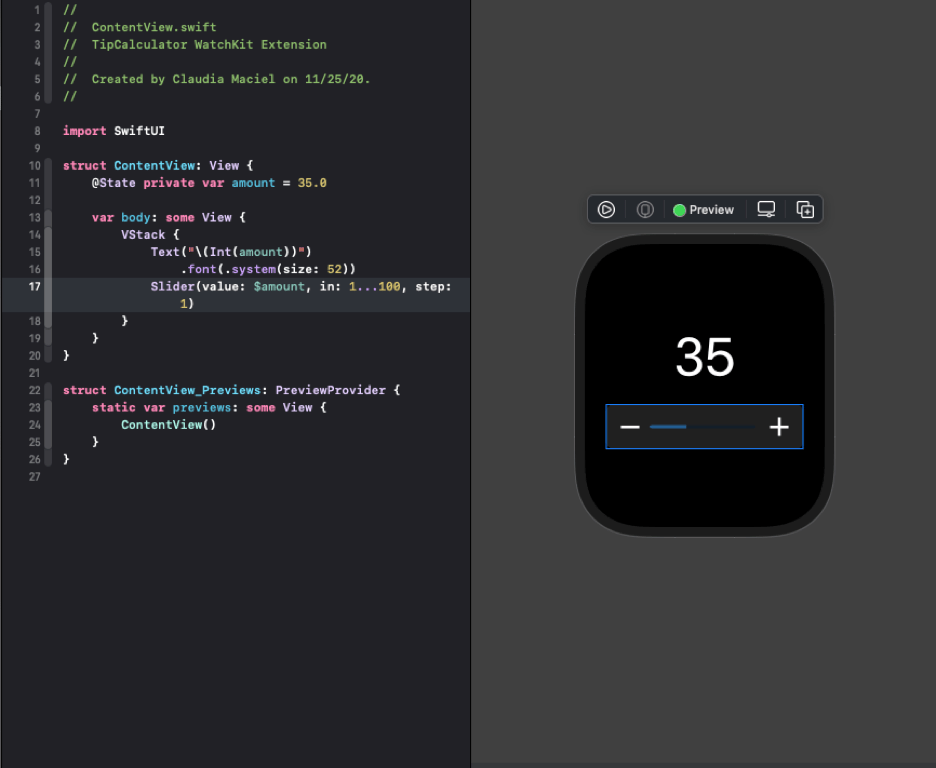Image resolution: width=936 pixels, height=768 pixels.
Task: Collapse the body property at line 13
Action: 49,218
